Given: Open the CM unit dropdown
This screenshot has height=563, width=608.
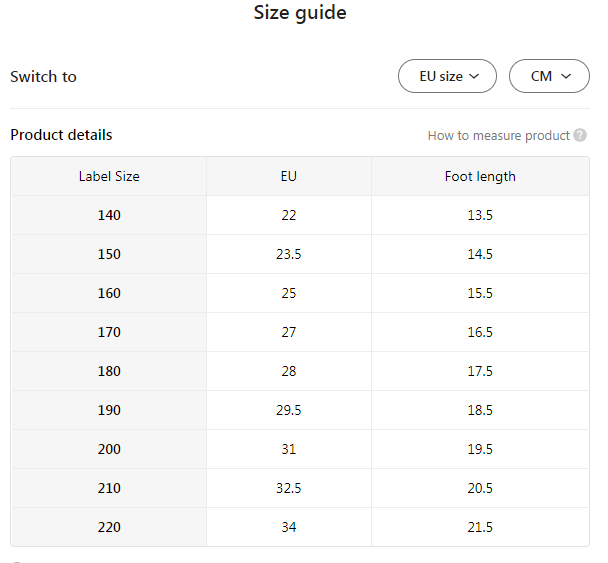Looking at the screenshot, I should click(x=549, y=76).
